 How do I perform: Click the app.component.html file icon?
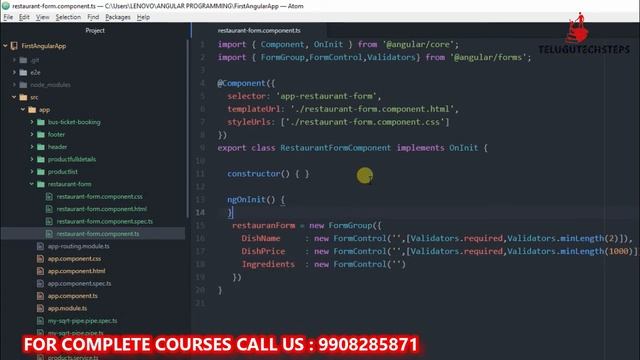click(x=40, y=271)
